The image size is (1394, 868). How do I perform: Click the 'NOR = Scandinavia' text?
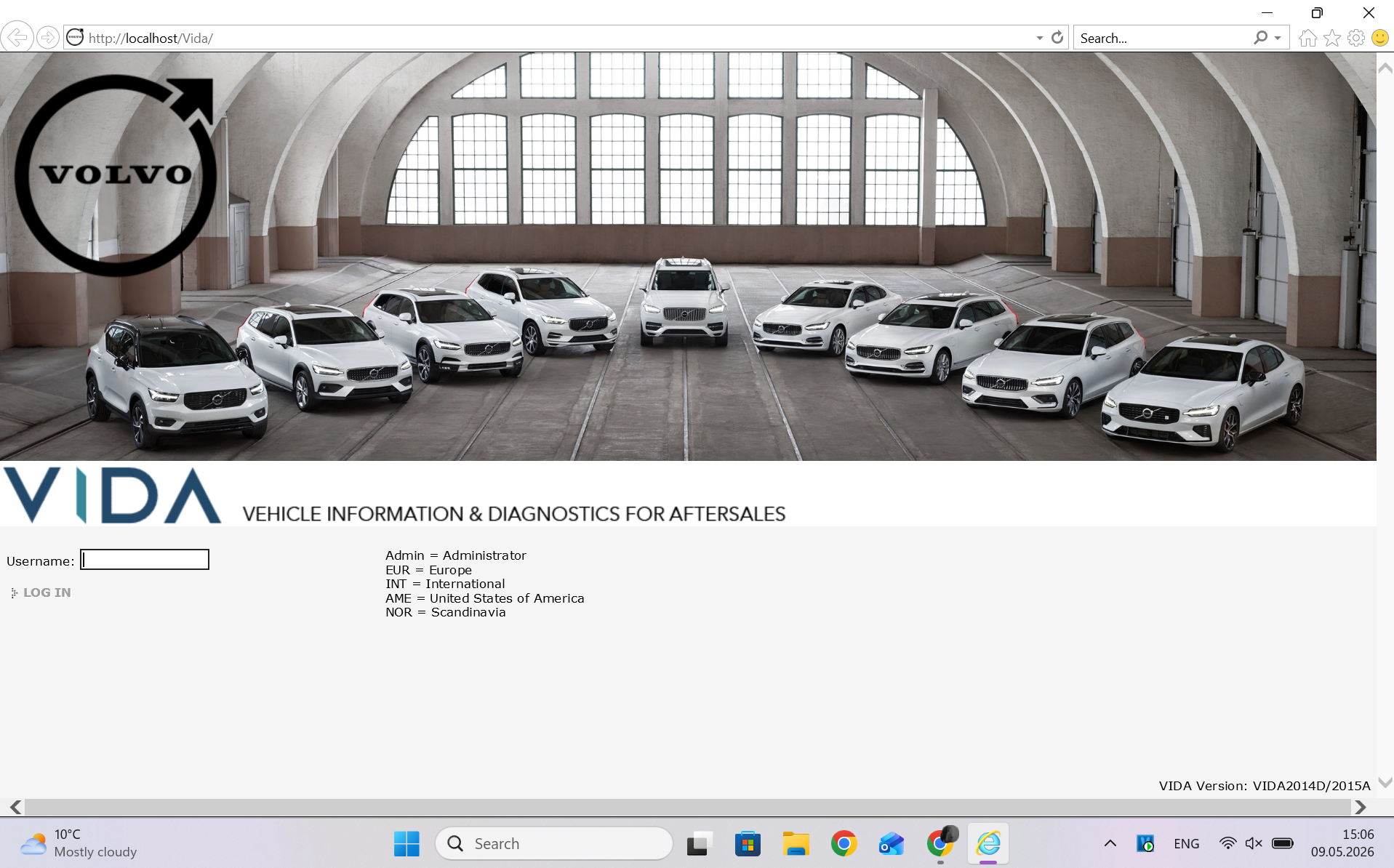click(x=446, y=612)
